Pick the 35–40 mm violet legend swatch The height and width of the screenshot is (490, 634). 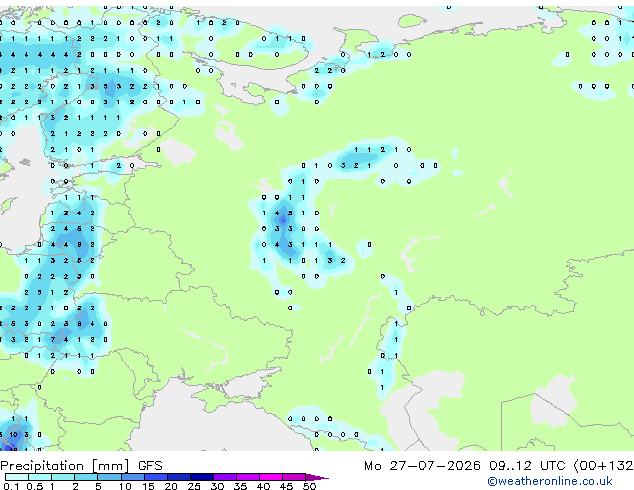248,477
